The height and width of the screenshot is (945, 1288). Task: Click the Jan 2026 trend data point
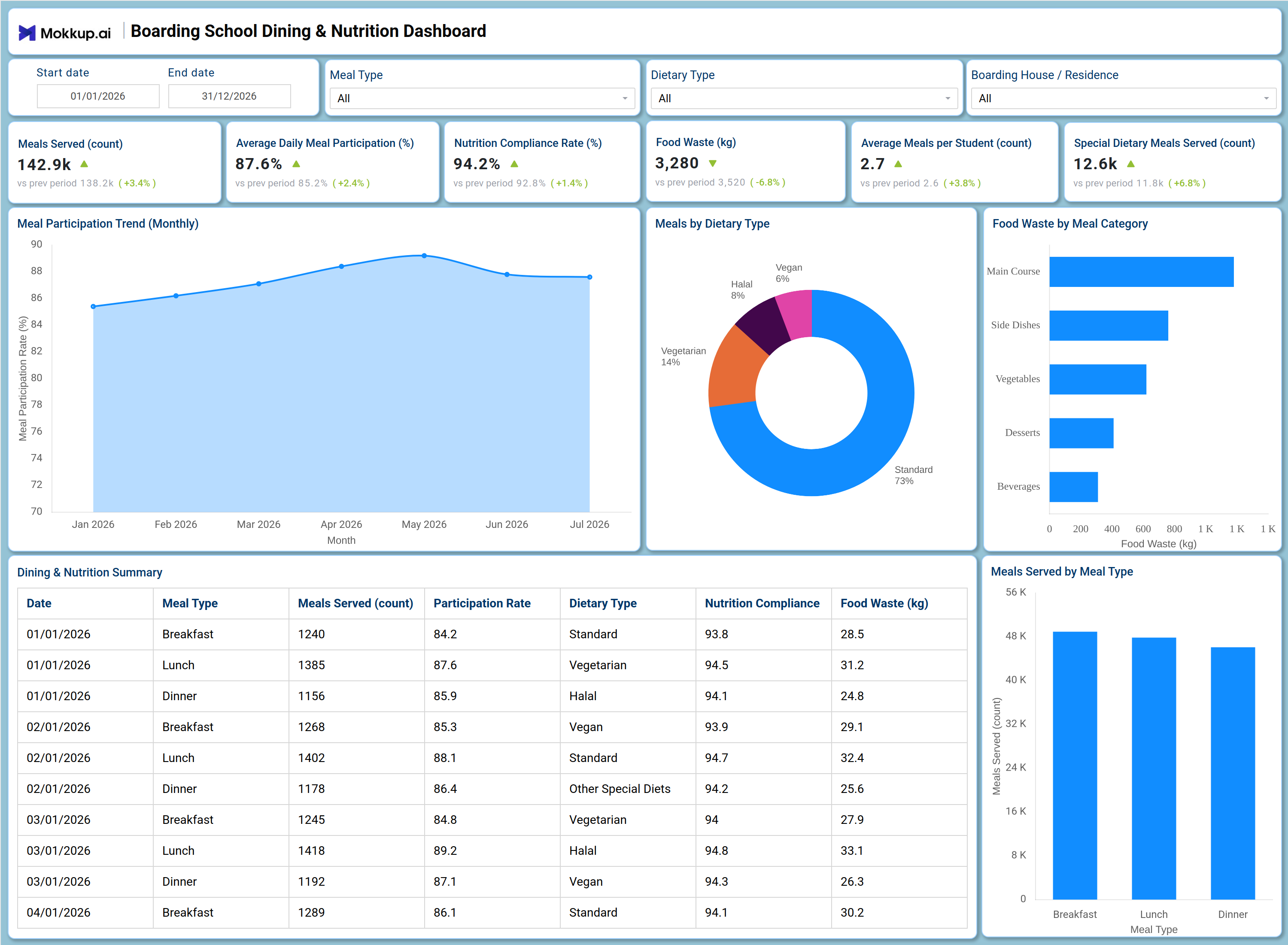[93, 307]
